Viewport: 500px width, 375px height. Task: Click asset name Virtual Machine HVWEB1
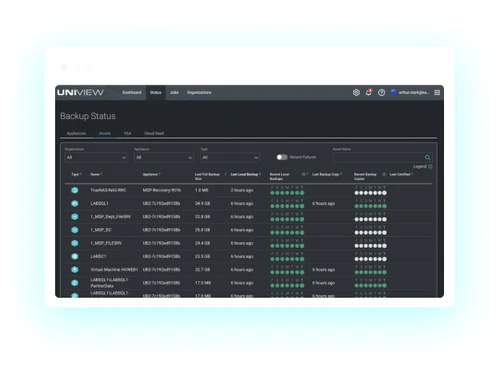(x=114, y=269)
